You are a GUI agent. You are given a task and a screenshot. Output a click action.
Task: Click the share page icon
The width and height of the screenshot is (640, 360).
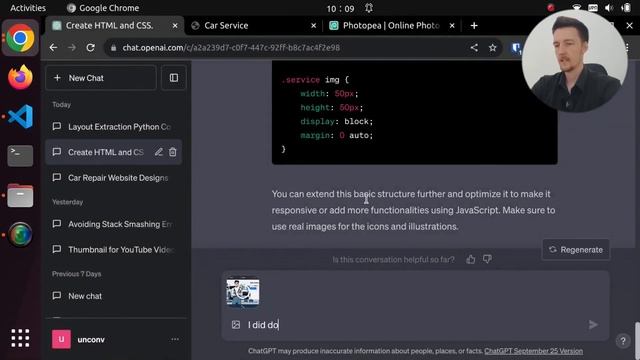pos(474,48)
